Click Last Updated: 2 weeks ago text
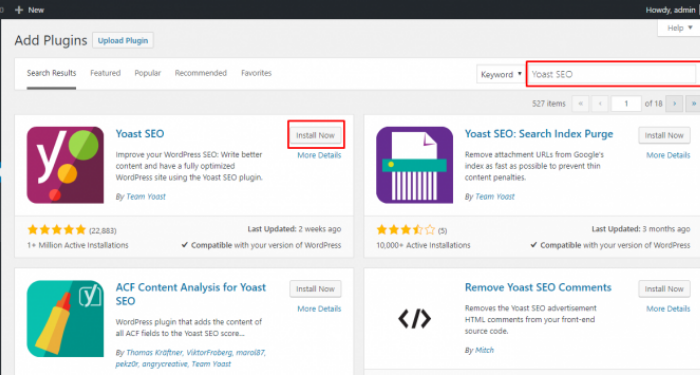The height and width of the screenshot is (375, 700). tap(294, 229)
